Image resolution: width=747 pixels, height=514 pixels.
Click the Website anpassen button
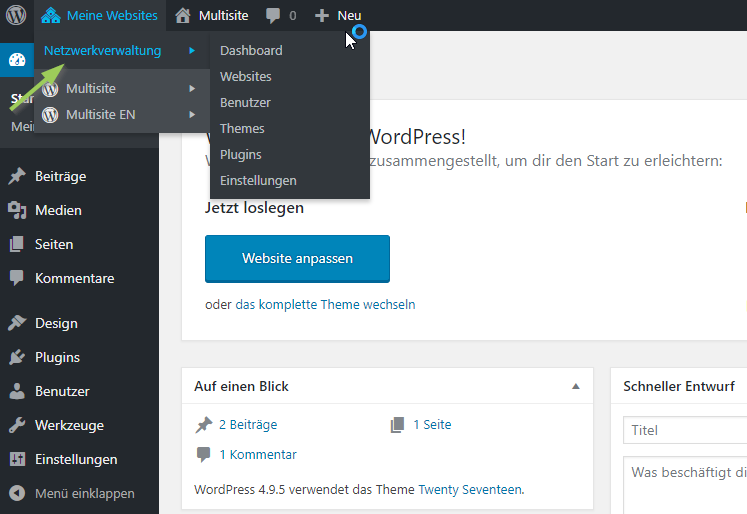(297, 259)
